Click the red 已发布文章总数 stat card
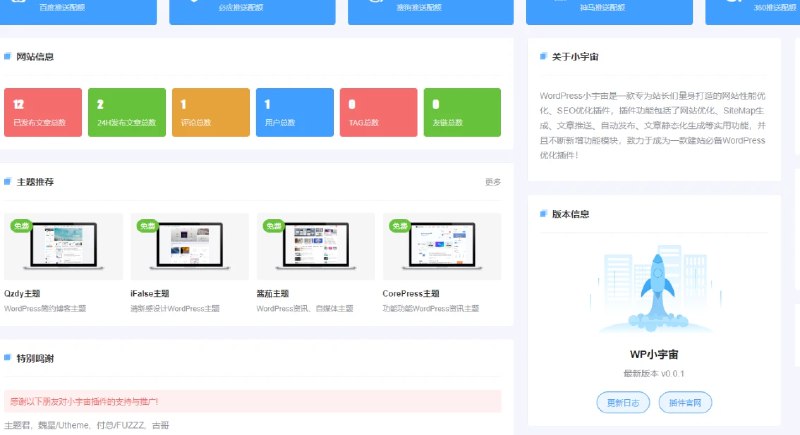Viewport: 800px width, 435px height. point(43,112)
